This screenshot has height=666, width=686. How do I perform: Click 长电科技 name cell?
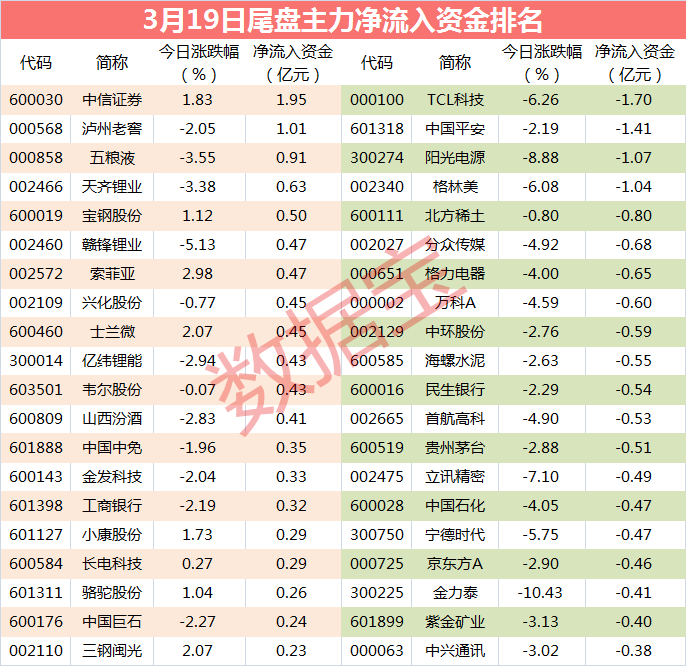tap(112, 564)
